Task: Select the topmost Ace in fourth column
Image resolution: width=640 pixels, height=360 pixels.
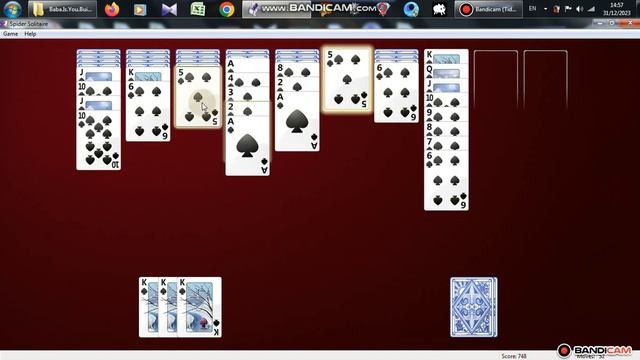Action: click(247, 65)
